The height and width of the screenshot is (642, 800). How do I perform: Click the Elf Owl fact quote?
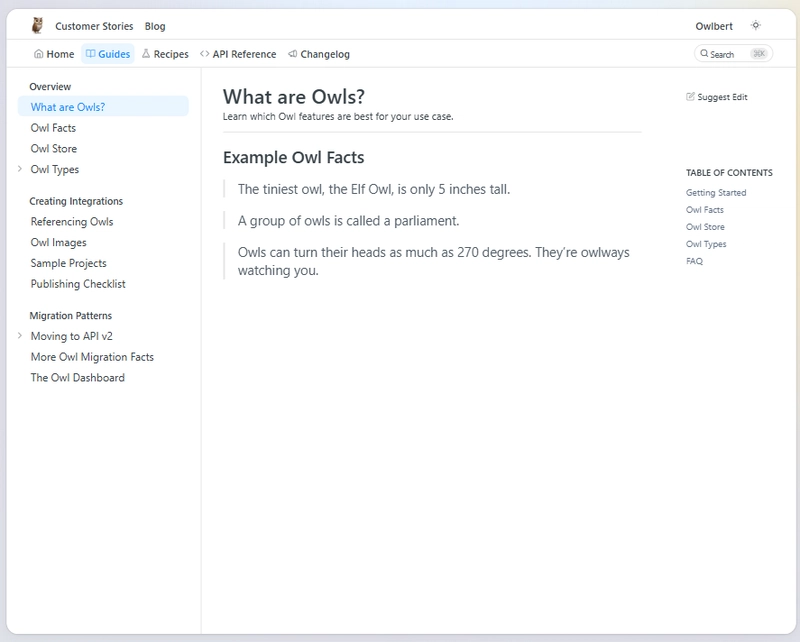pos(374,189)
